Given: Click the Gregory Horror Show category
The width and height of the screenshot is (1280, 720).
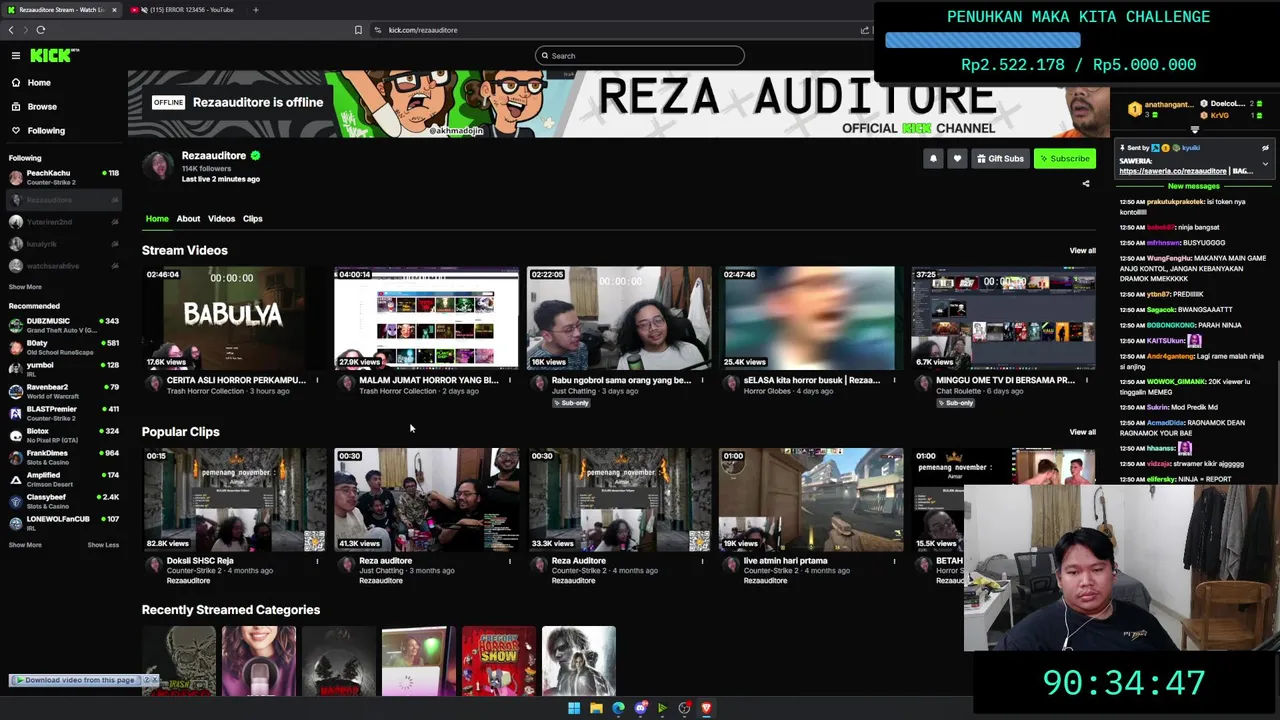Looking at the screenshot, I should [x=499, y=661].
